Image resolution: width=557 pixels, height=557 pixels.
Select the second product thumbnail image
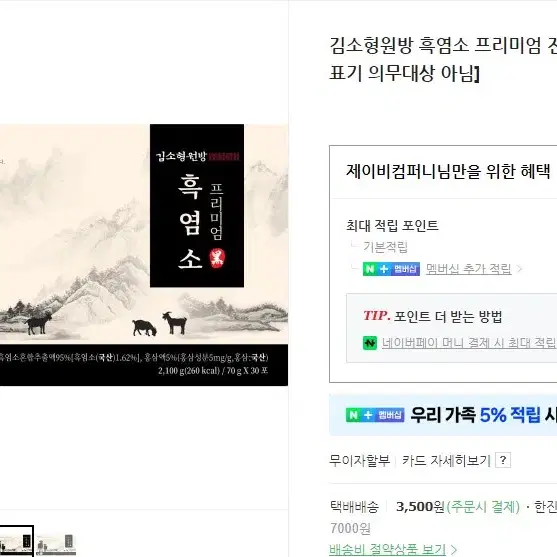coord(56,544)
